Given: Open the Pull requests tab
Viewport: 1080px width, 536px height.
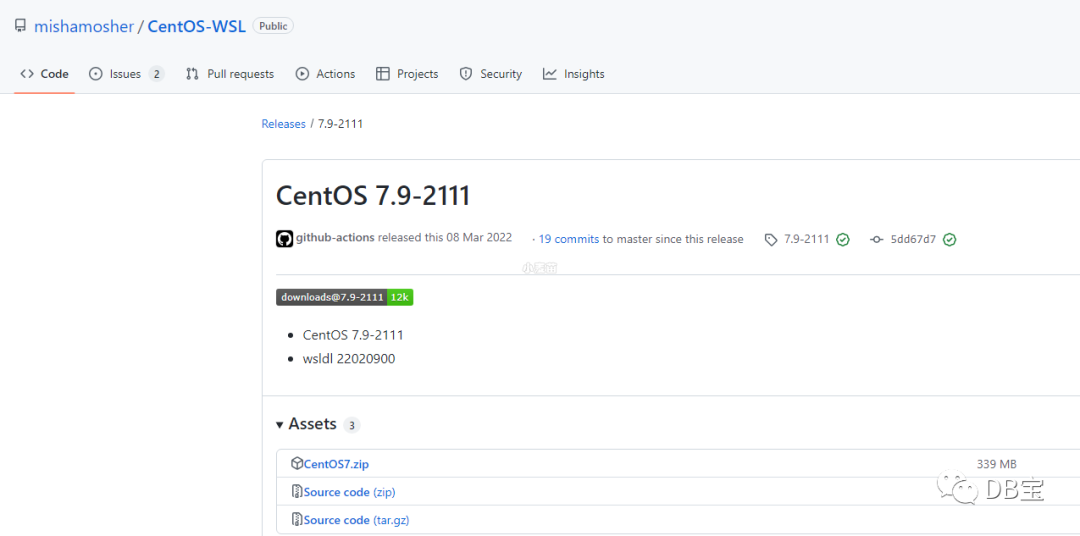Looking at the screenshot, I should [230, 74].
